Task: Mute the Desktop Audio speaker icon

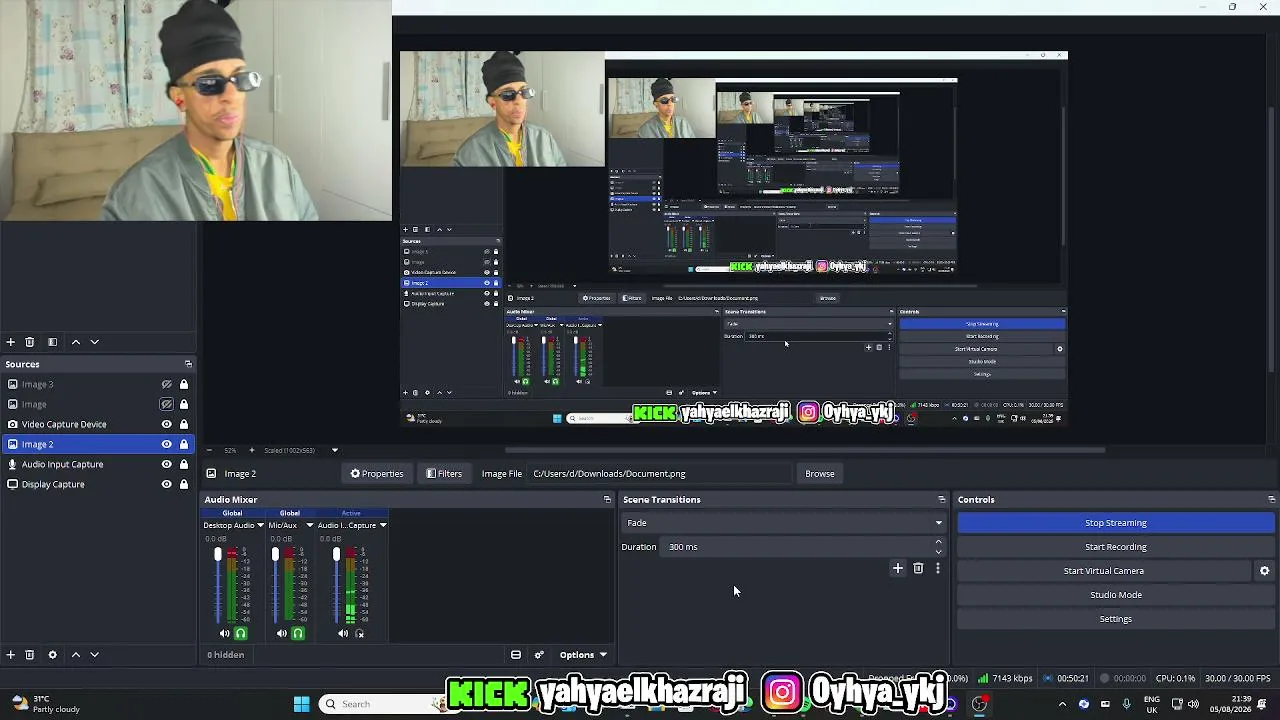Action: pos(224,633)
